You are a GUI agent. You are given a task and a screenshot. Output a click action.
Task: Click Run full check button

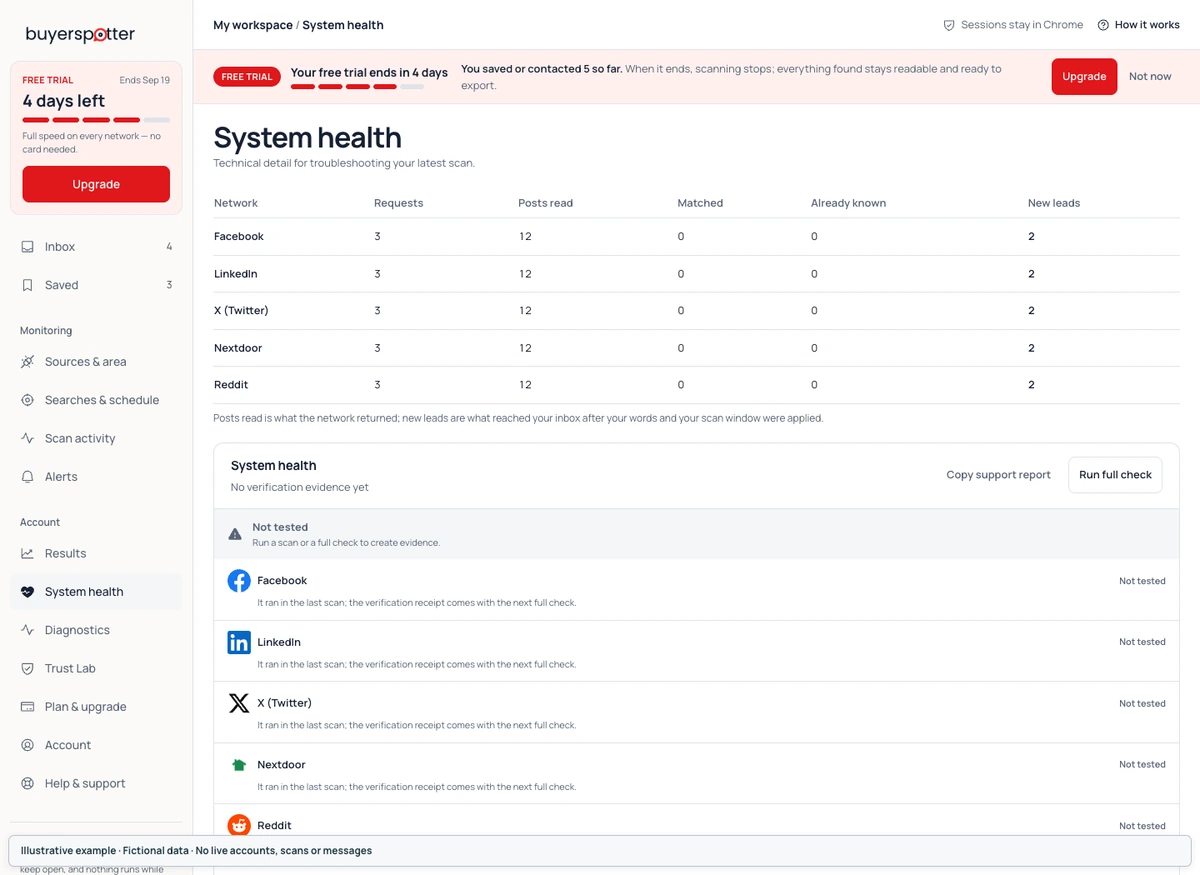[x=1115, y=475]
